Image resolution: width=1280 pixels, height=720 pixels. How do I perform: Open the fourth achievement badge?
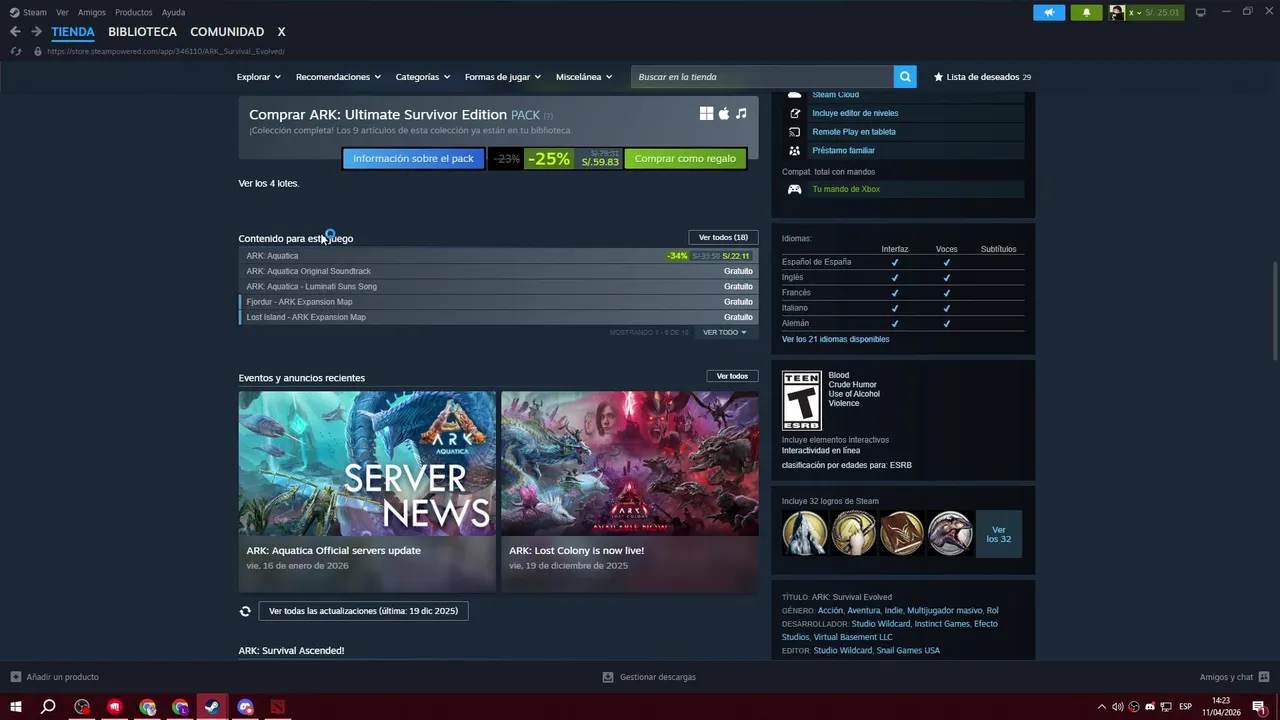[950, 533]
